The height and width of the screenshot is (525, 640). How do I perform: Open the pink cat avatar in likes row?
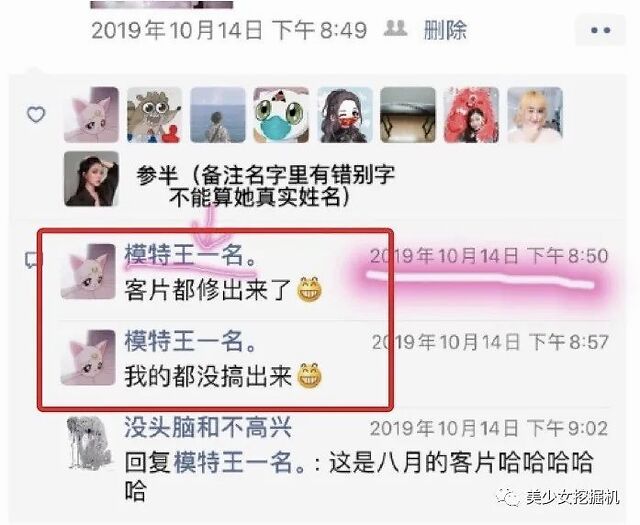coord(91,115)
